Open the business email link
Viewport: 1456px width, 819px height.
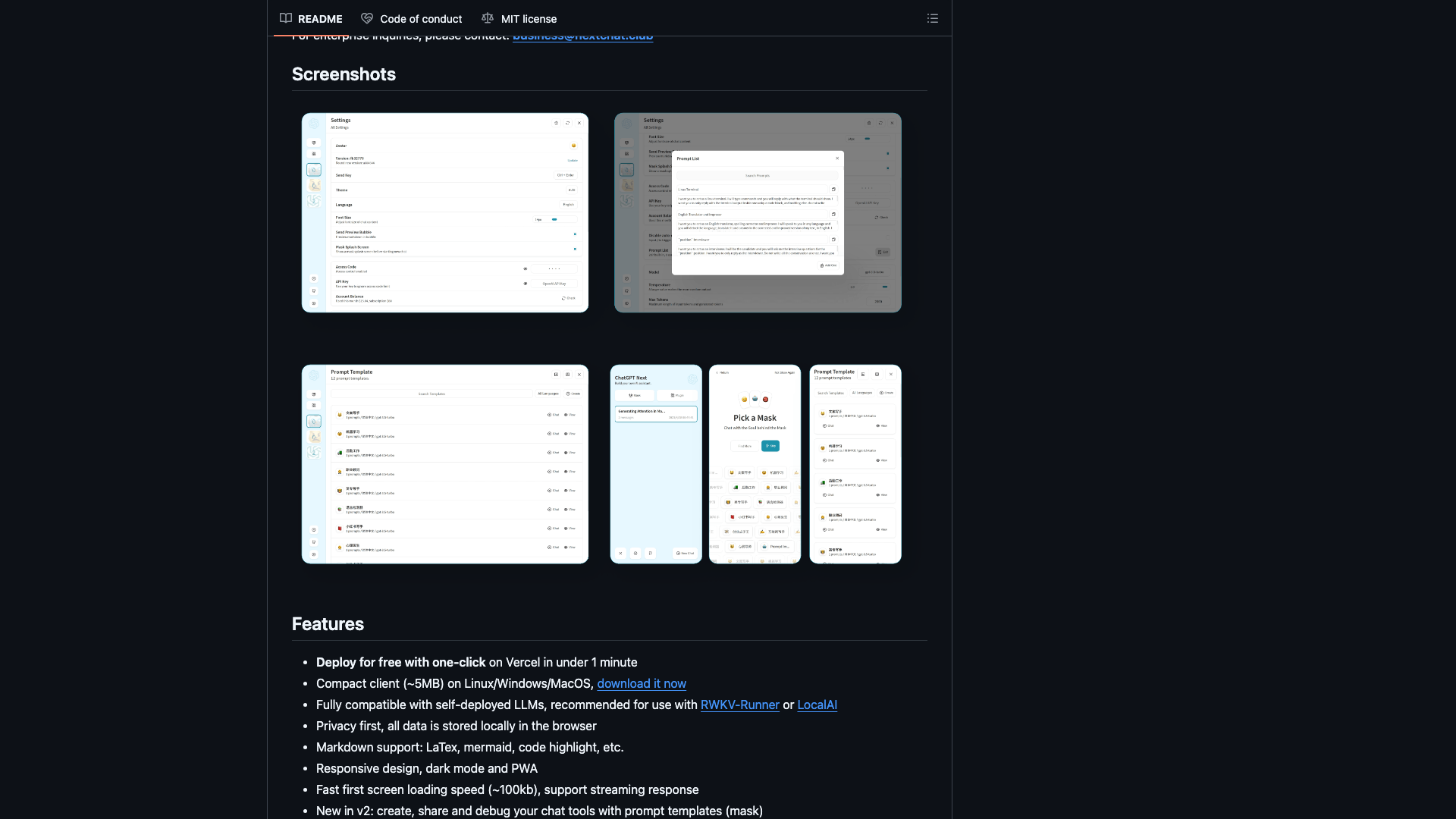[582, 37]
